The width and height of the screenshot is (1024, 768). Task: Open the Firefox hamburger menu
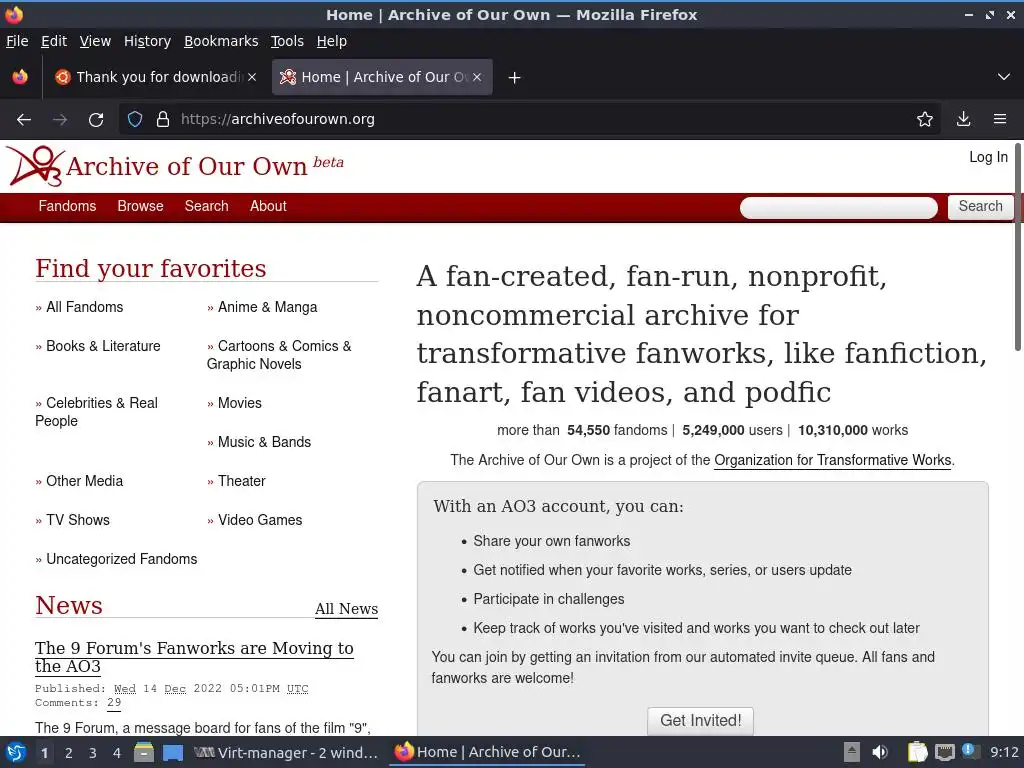click(x=1000, y=120)
